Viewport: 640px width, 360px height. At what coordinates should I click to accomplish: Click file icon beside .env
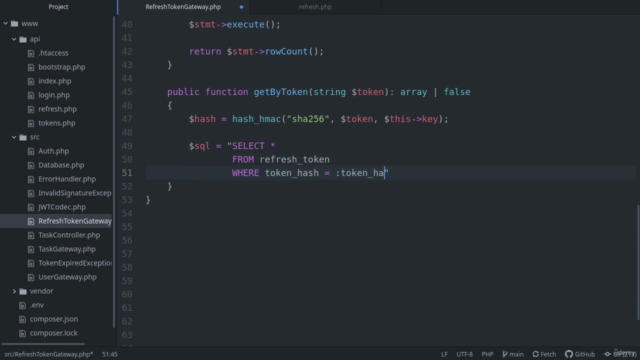(x=22, y=305)
